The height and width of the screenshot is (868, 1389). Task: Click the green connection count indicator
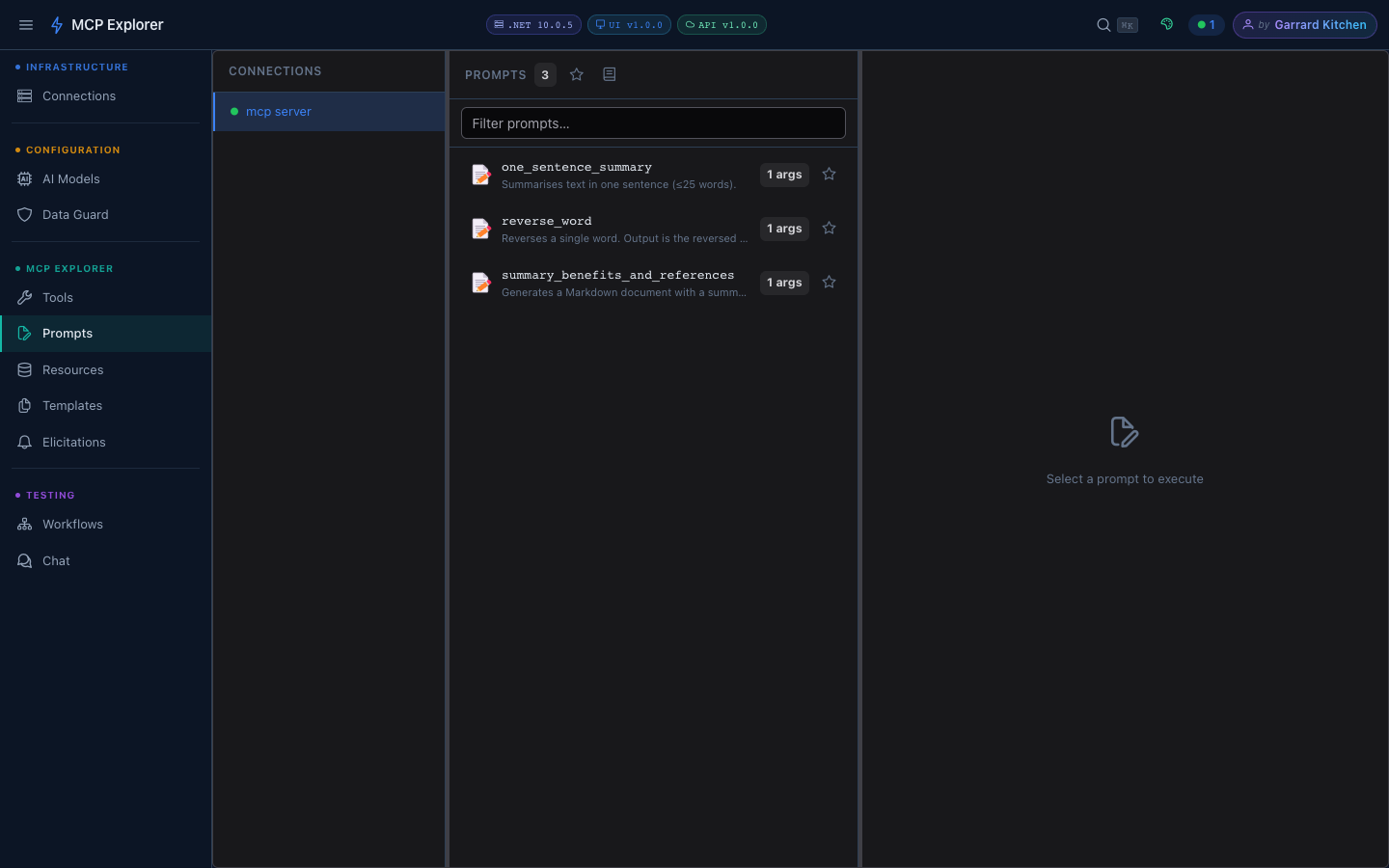point(1206,24)
